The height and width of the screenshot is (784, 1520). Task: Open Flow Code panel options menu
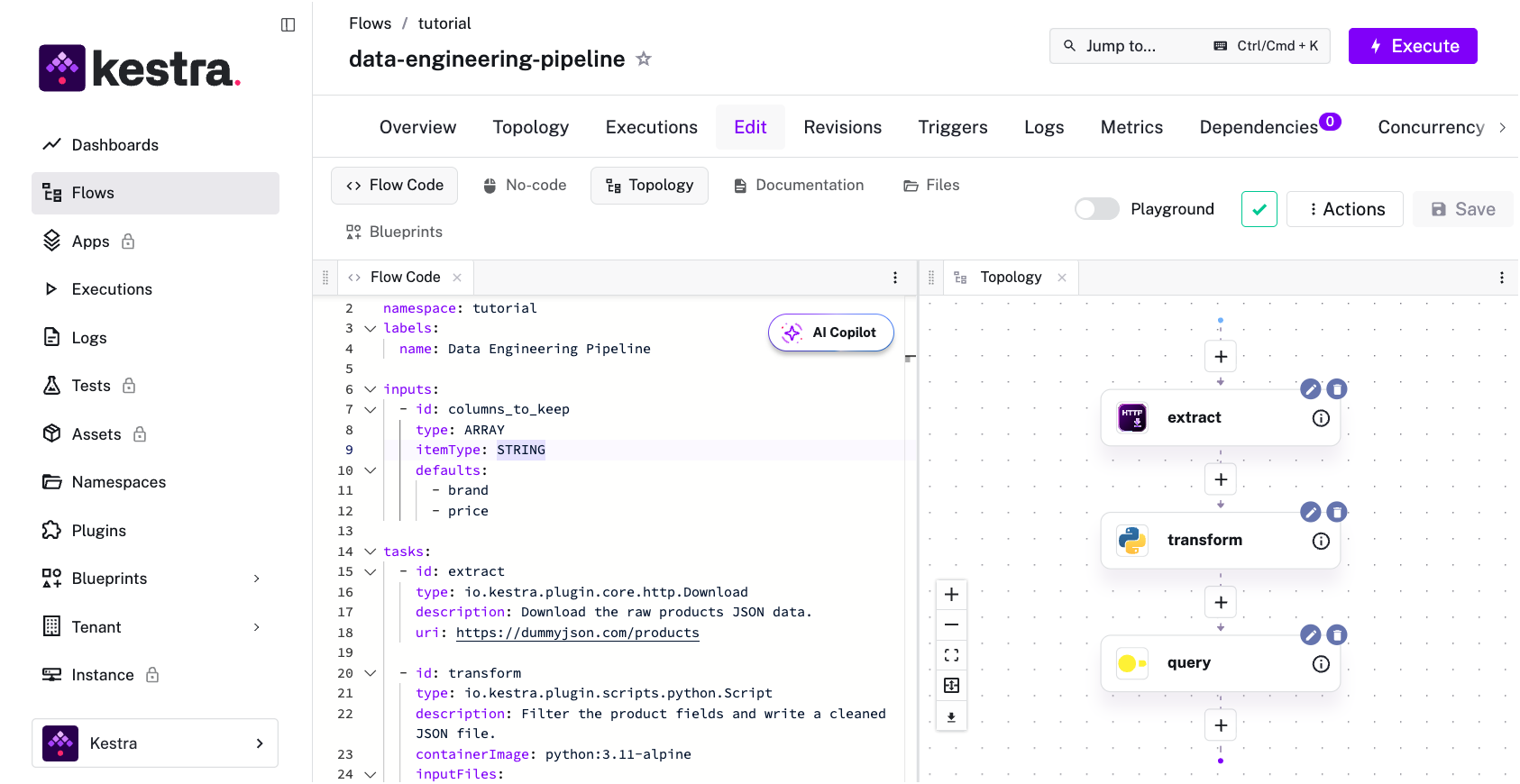coord(894,278)
